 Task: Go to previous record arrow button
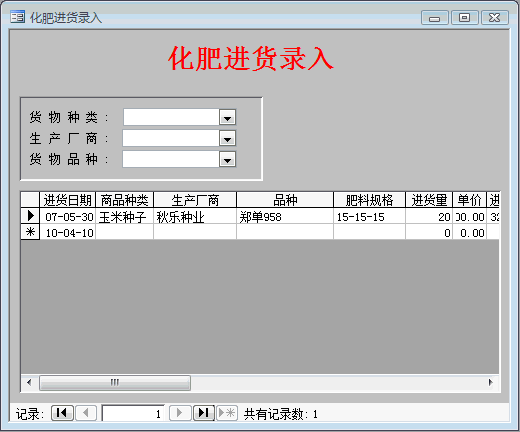(86, 413)
